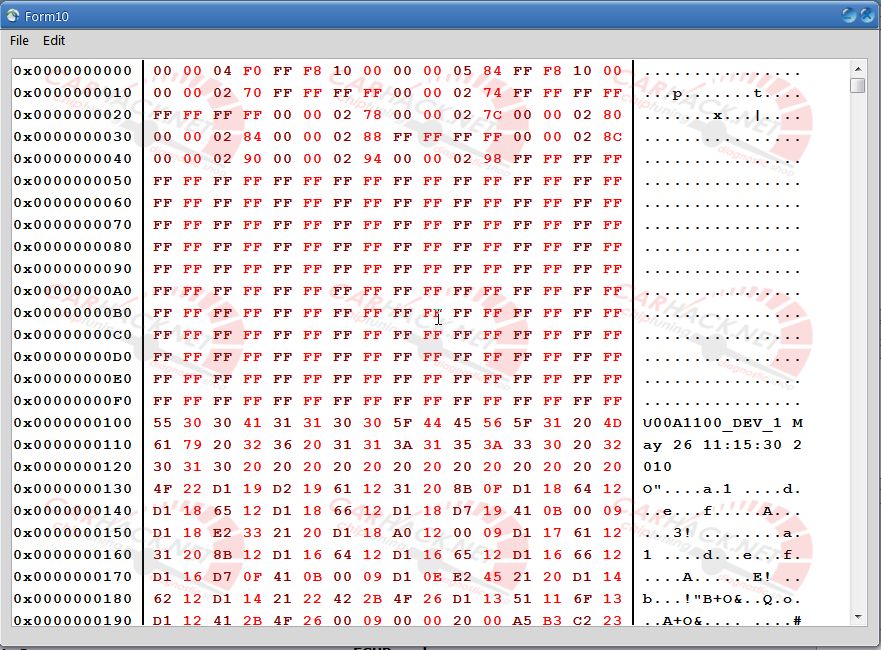Click ASCII text 'b...!"B+O&..Q.o.'
881x650 pixels.
722,599
